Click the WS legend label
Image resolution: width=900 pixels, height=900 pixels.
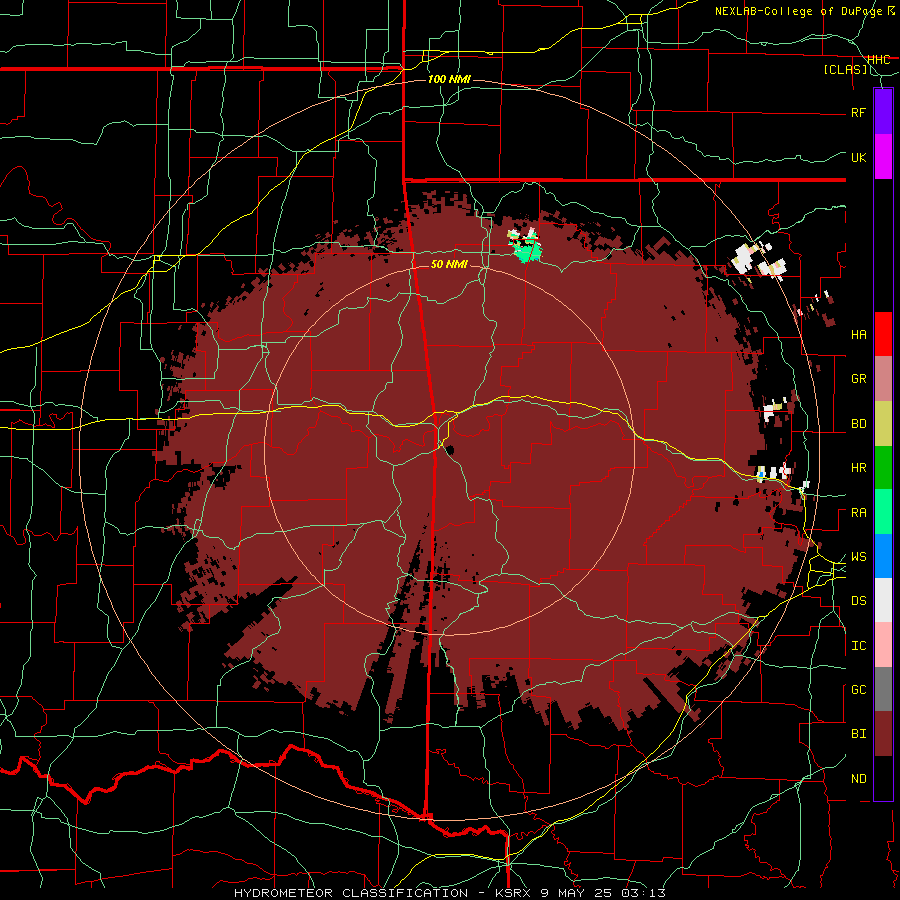coord(859,557)
